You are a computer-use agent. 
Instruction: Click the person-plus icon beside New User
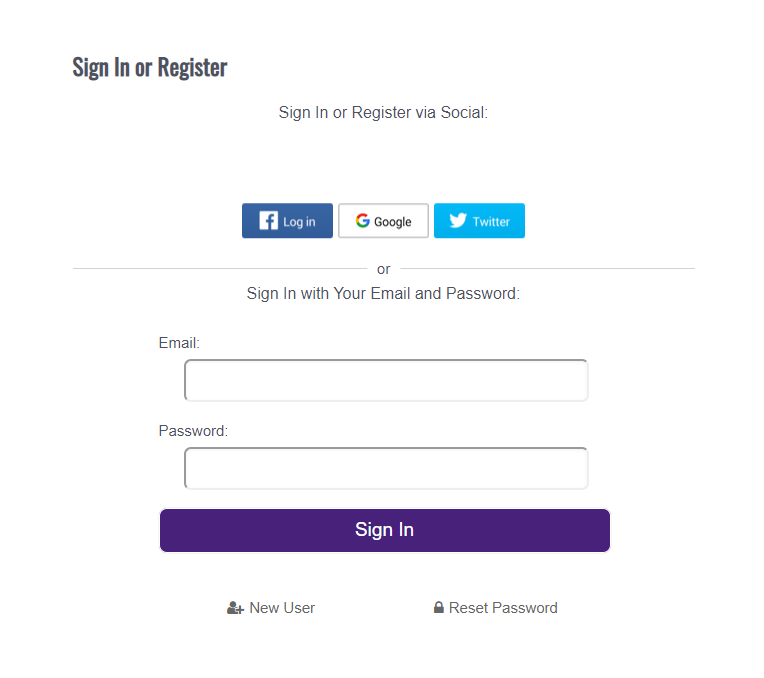click(x=236, y=608)
